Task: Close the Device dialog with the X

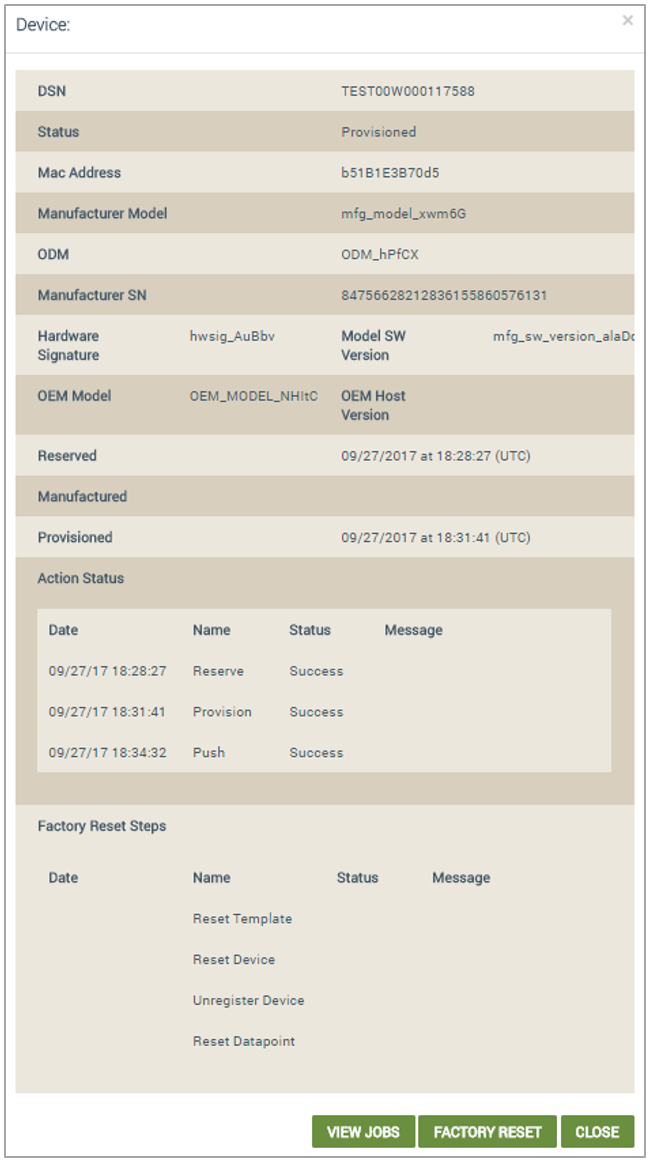Action: click(x=628, y=21)
